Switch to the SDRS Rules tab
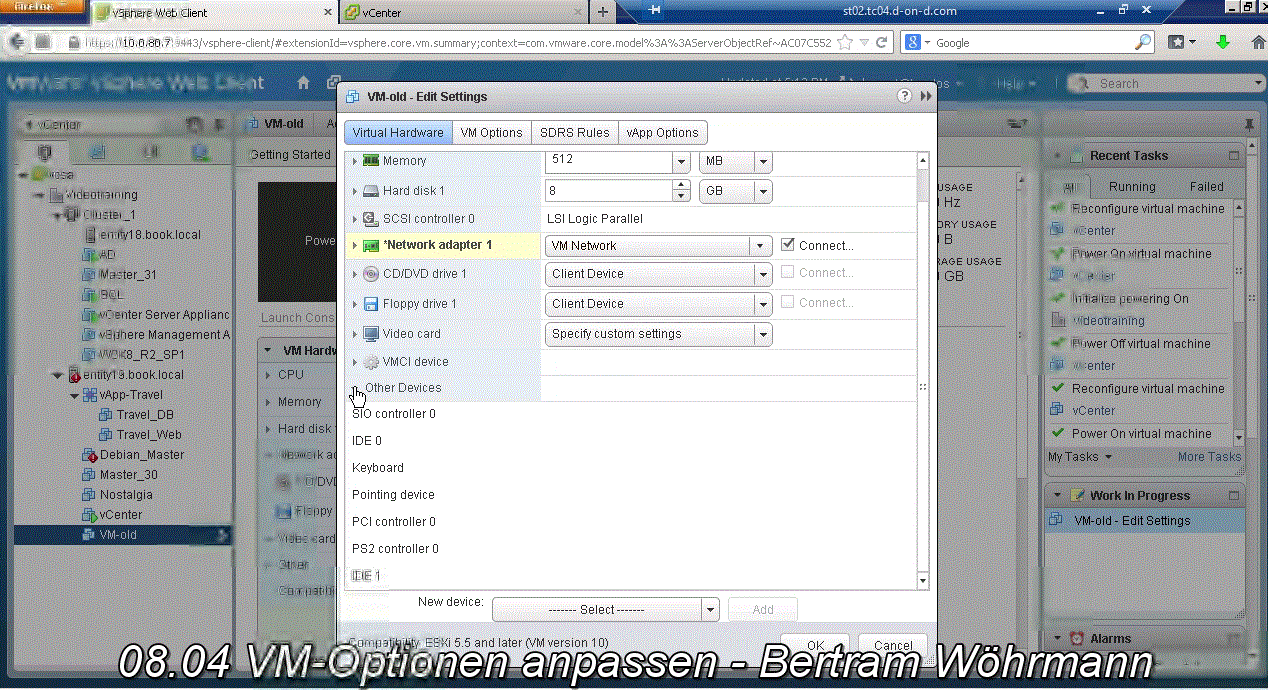1268x690 pixels. [x=574, y=133]
